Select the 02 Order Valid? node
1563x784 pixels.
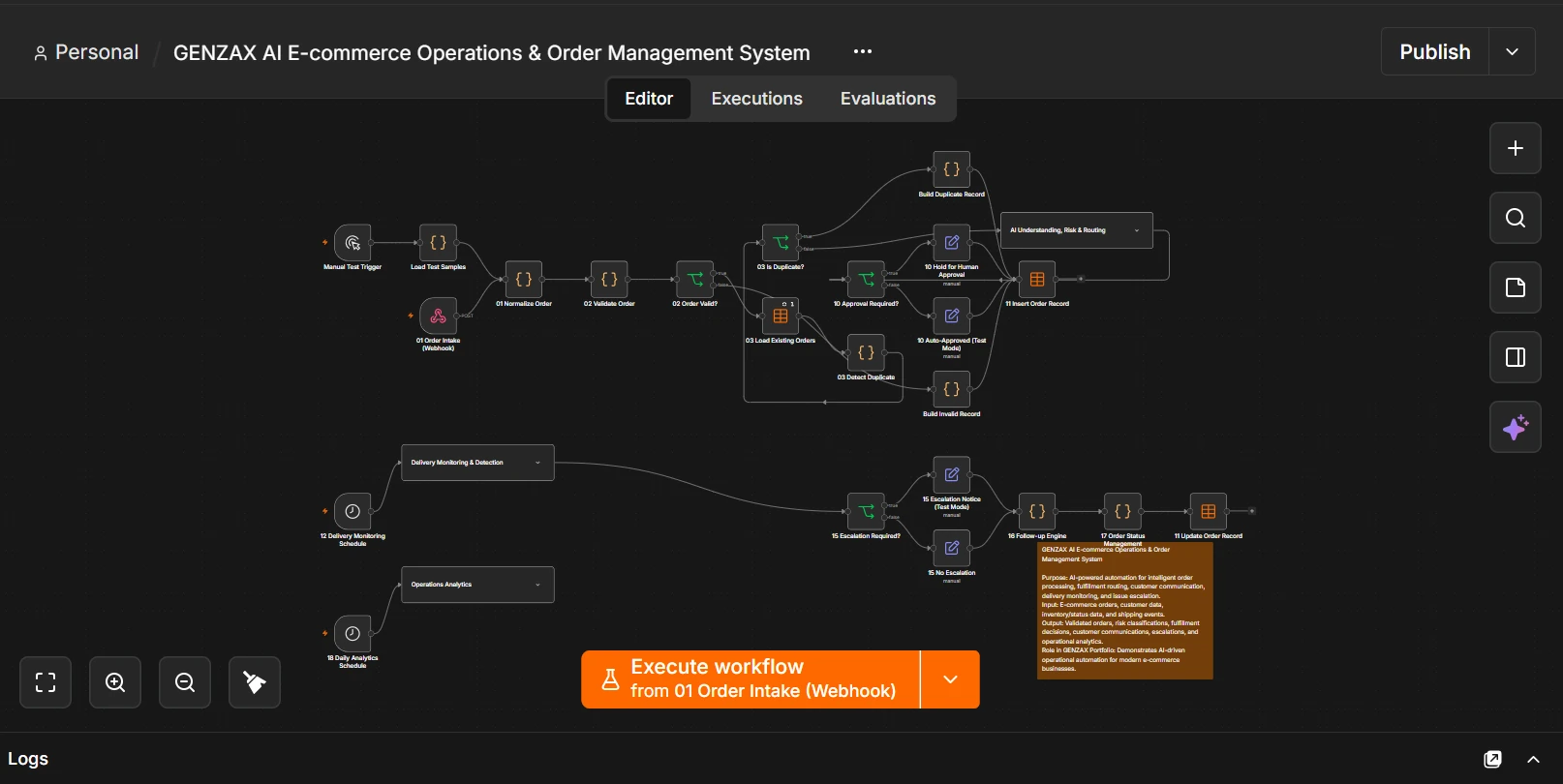coord(695,280)
